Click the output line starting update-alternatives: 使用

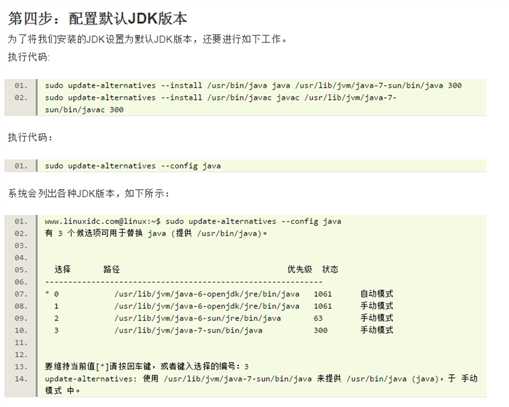pyautogui.click(x=261, y=378)
